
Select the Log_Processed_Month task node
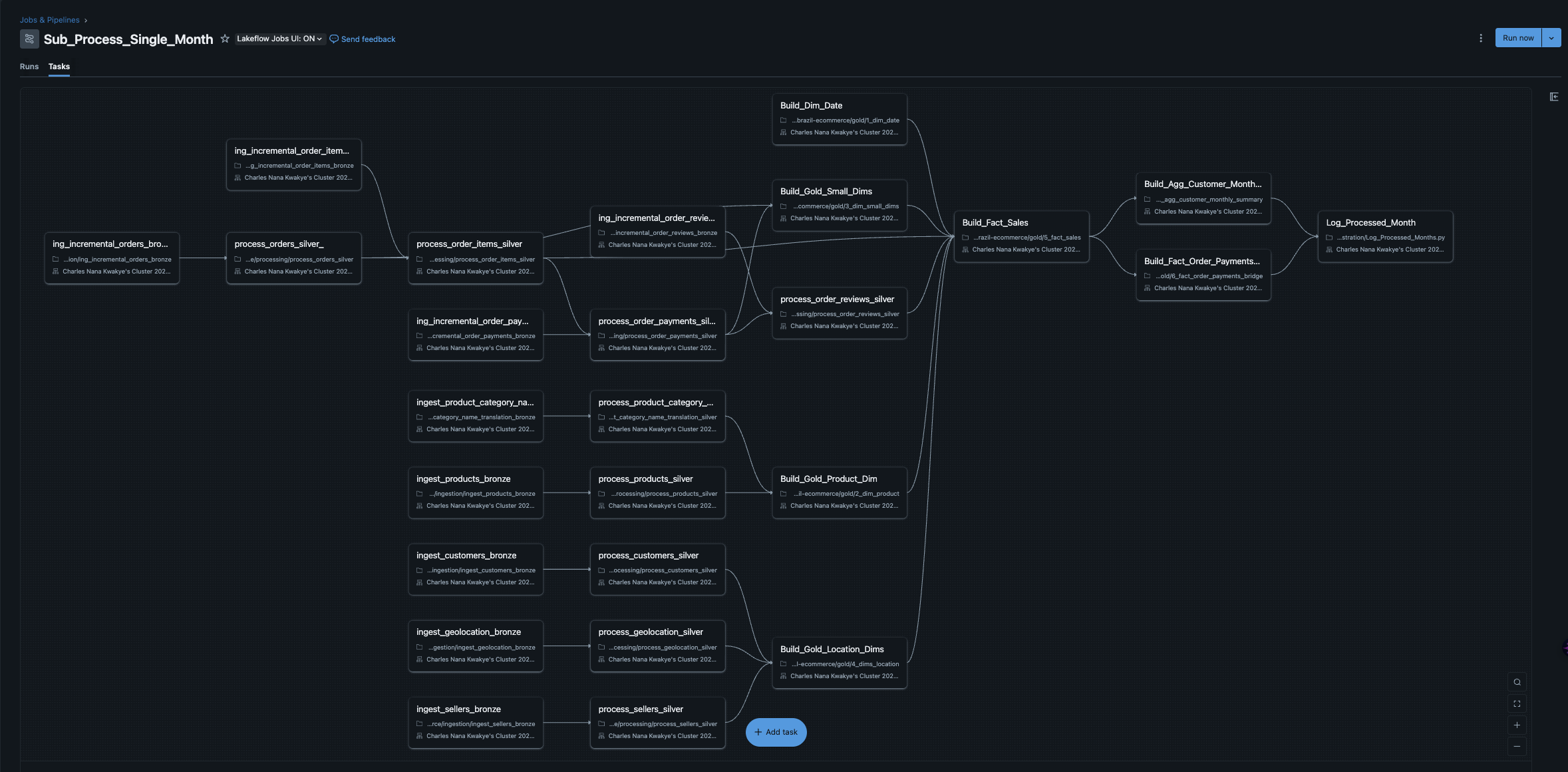[x=1385, y=236]
